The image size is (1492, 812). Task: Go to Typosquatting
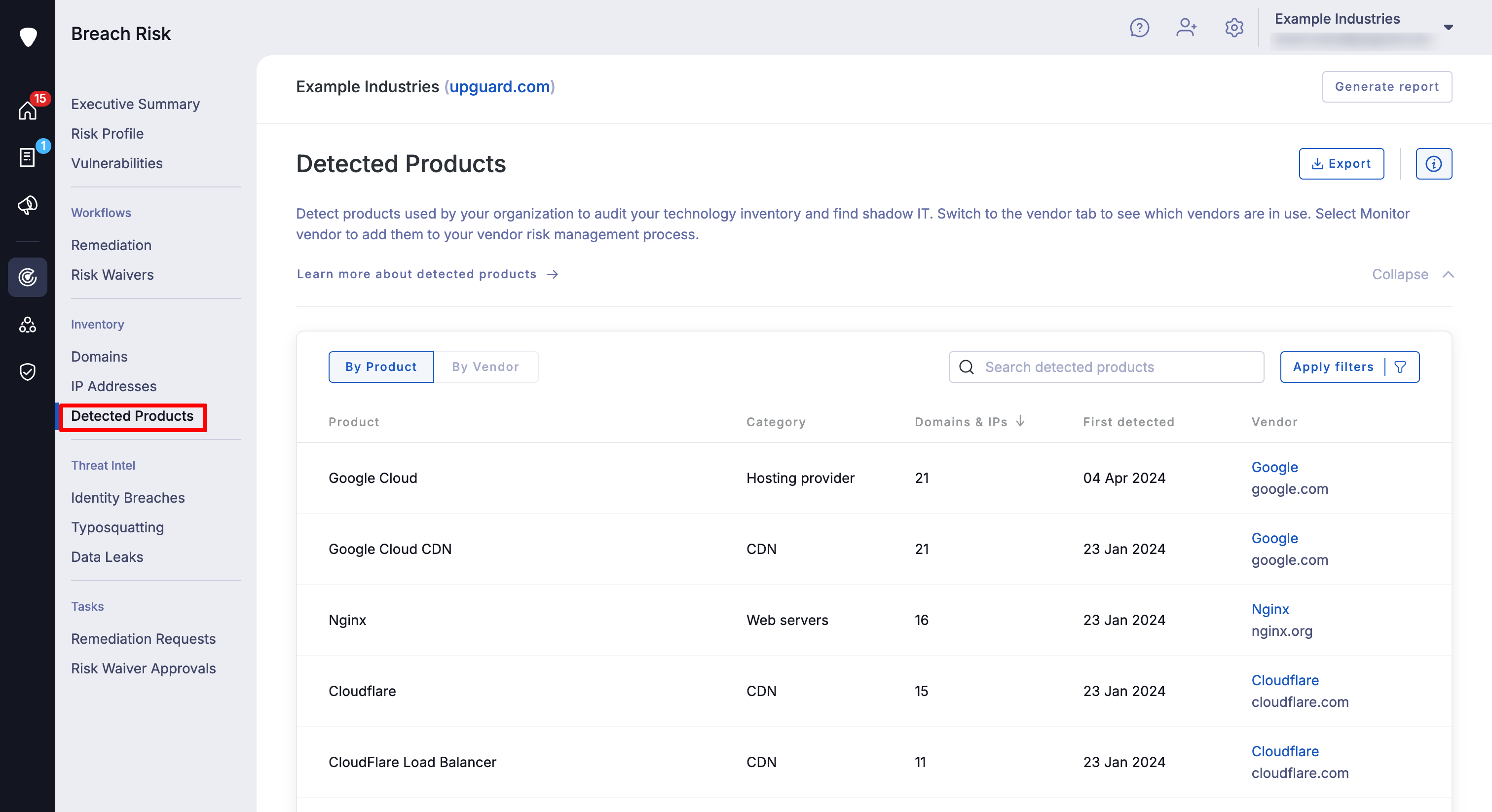coord(117,528)
